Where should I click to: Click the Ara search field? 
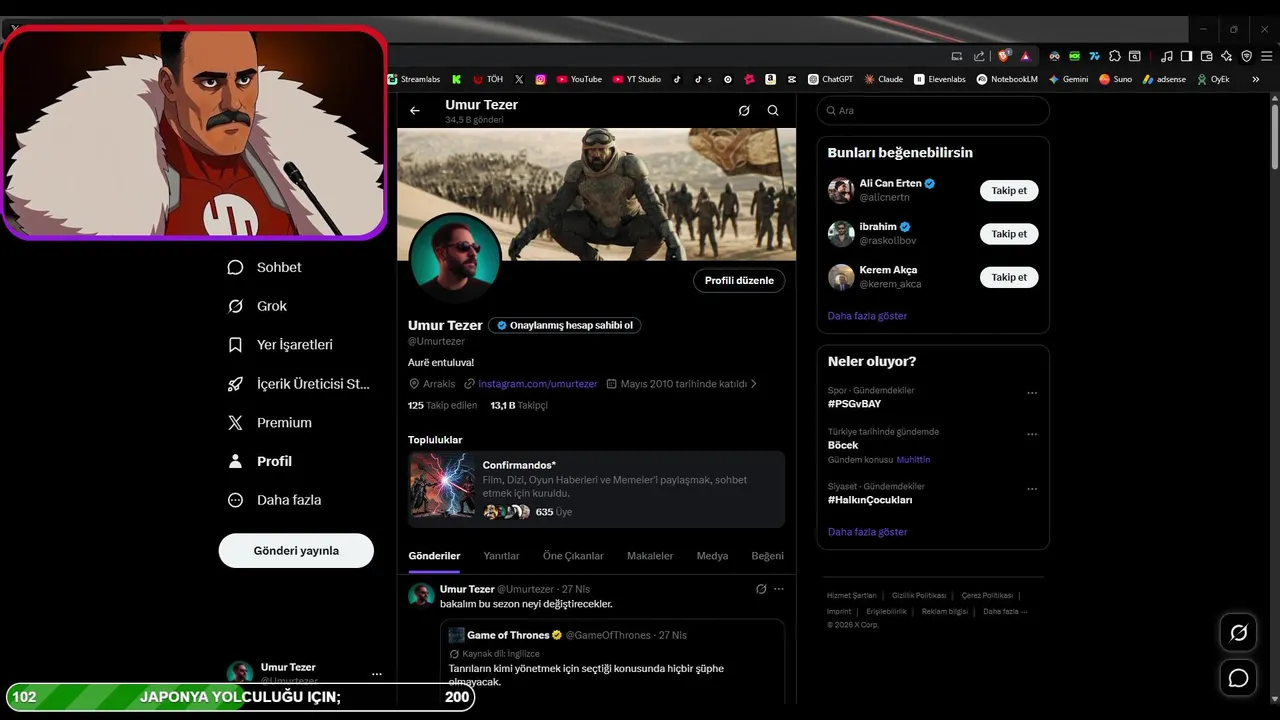(x=933, y=111)
